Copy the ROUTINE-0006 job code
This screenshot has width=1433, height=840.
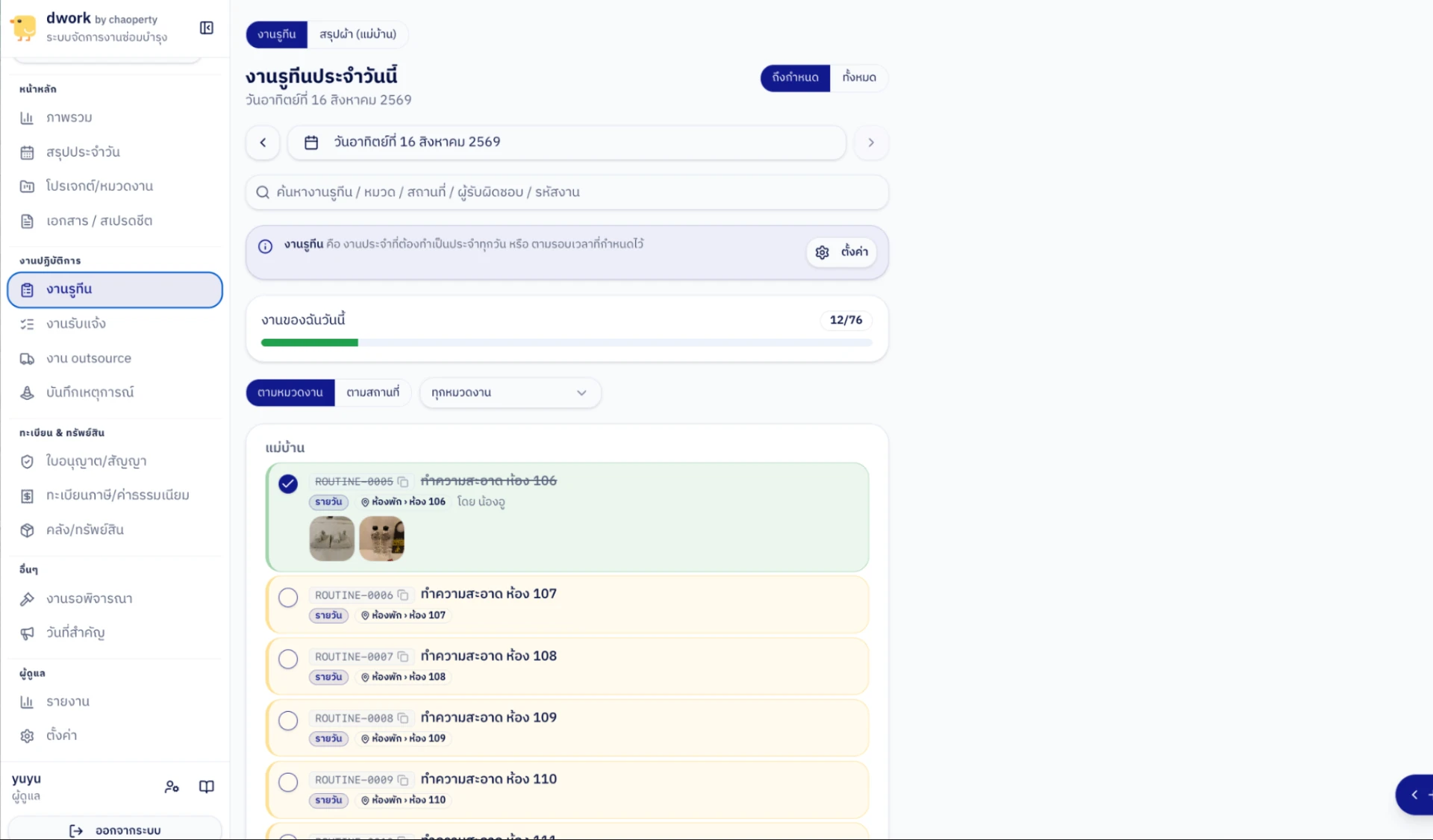403,595
